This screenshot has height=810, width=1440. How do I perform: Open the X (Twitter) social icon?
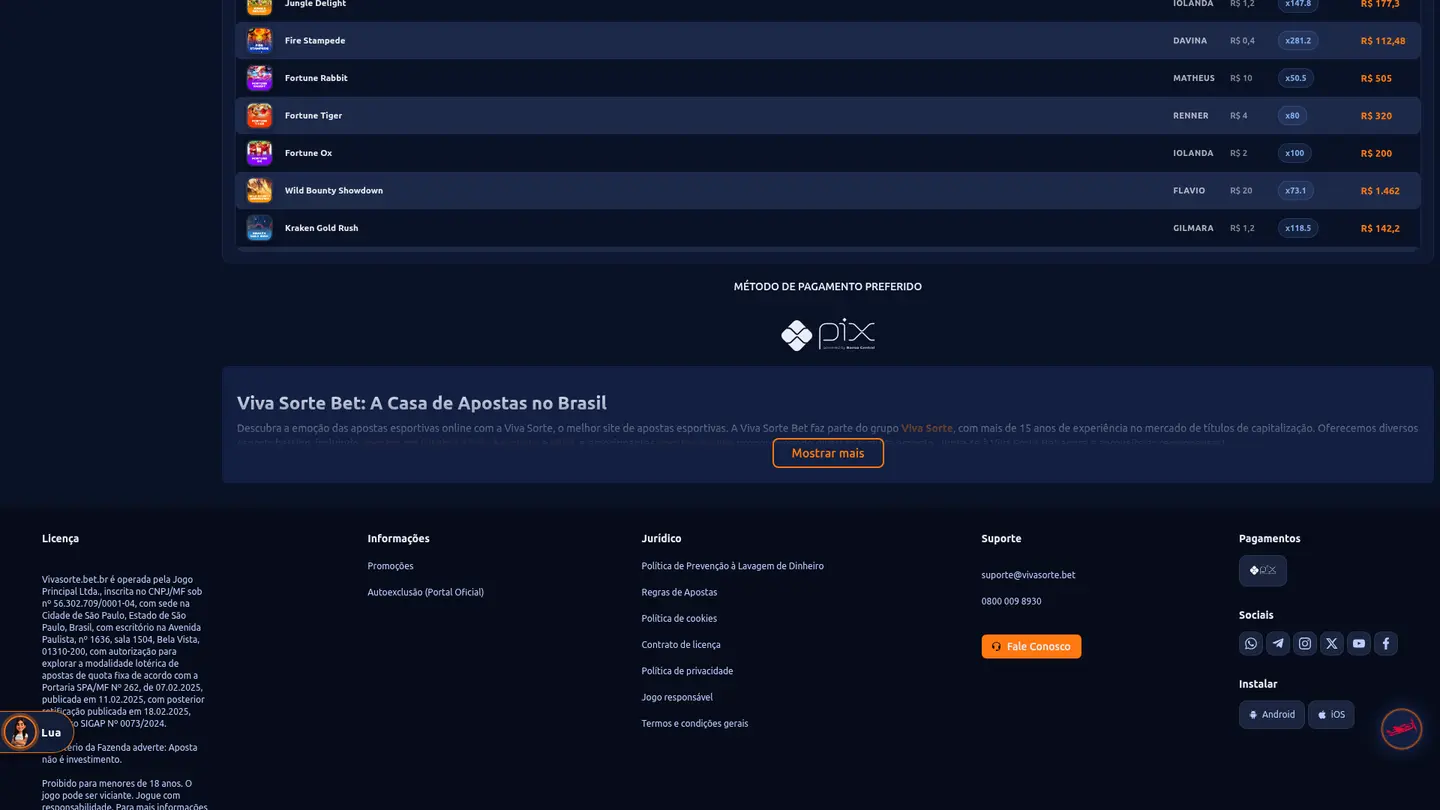(x=1332, y=644)
